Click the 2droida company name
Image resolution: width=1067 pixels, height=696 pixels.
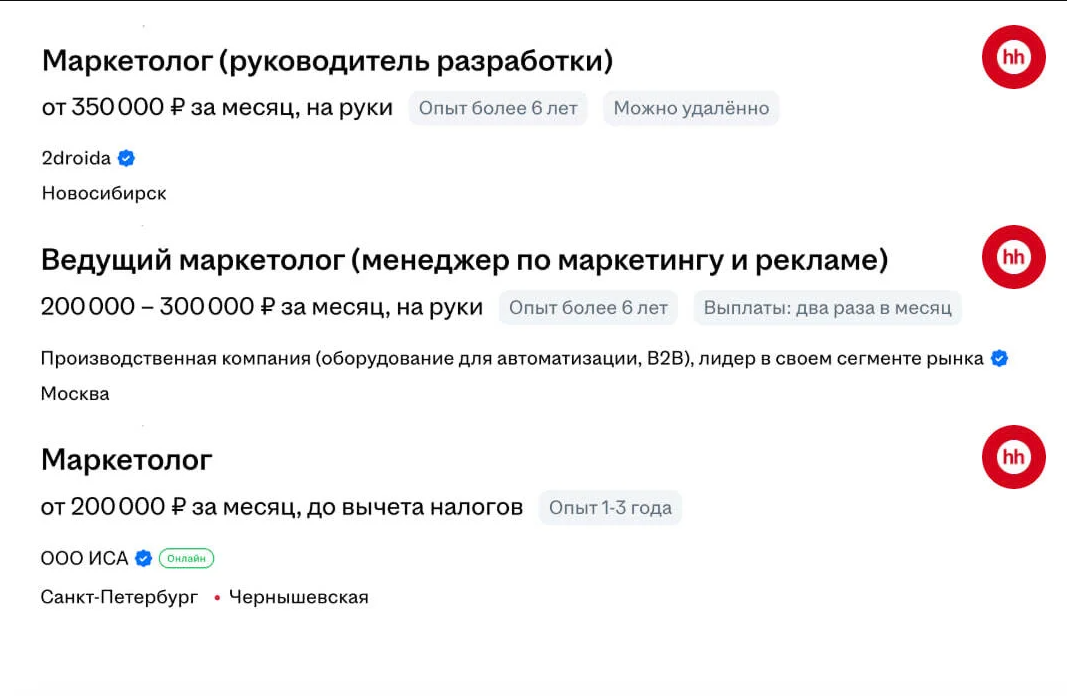(76, 158)
